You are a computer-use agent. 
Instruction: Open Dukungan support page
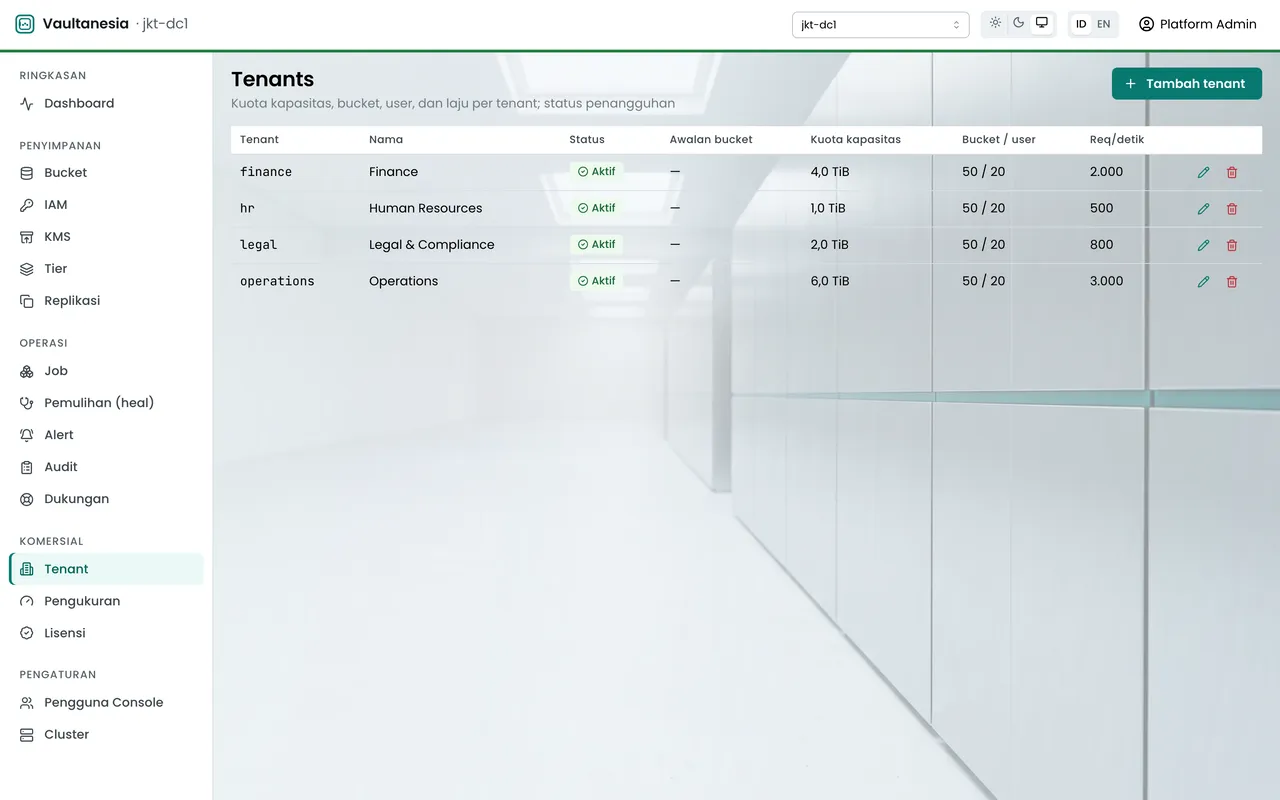pos(106,499)
